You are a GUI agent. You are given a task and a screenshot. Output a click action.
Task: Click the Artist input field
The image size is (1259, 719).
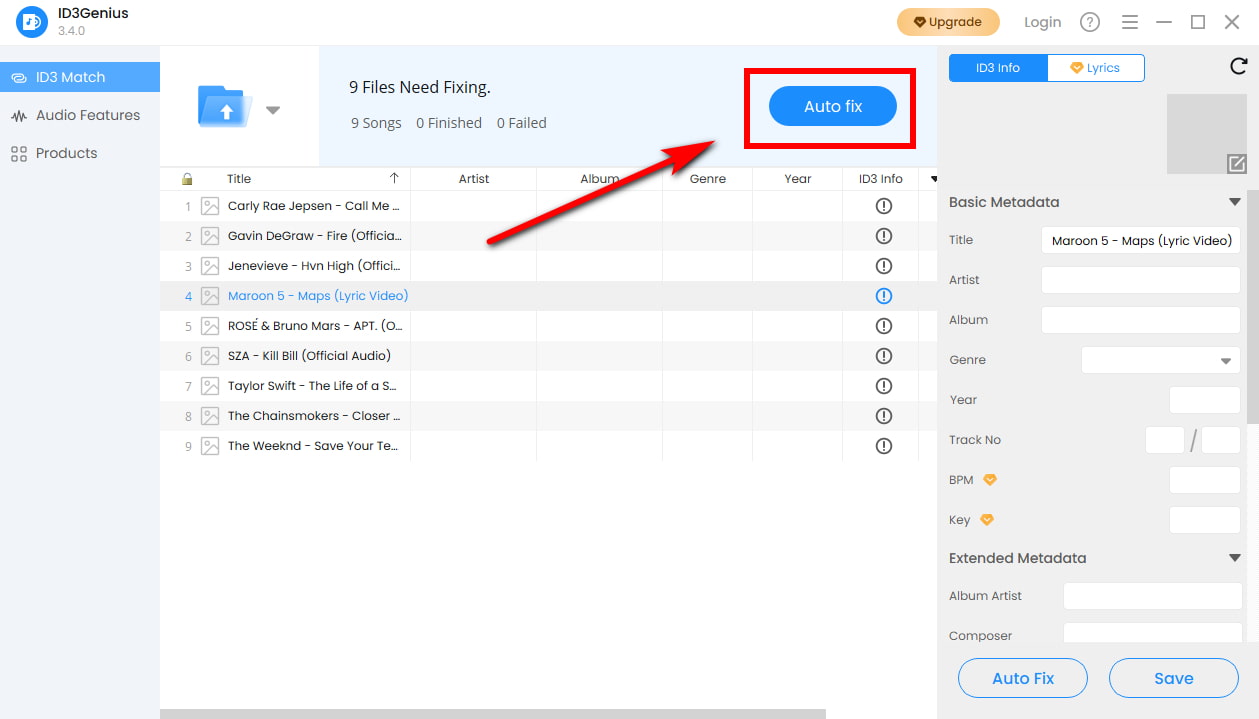click(1140, 280)
